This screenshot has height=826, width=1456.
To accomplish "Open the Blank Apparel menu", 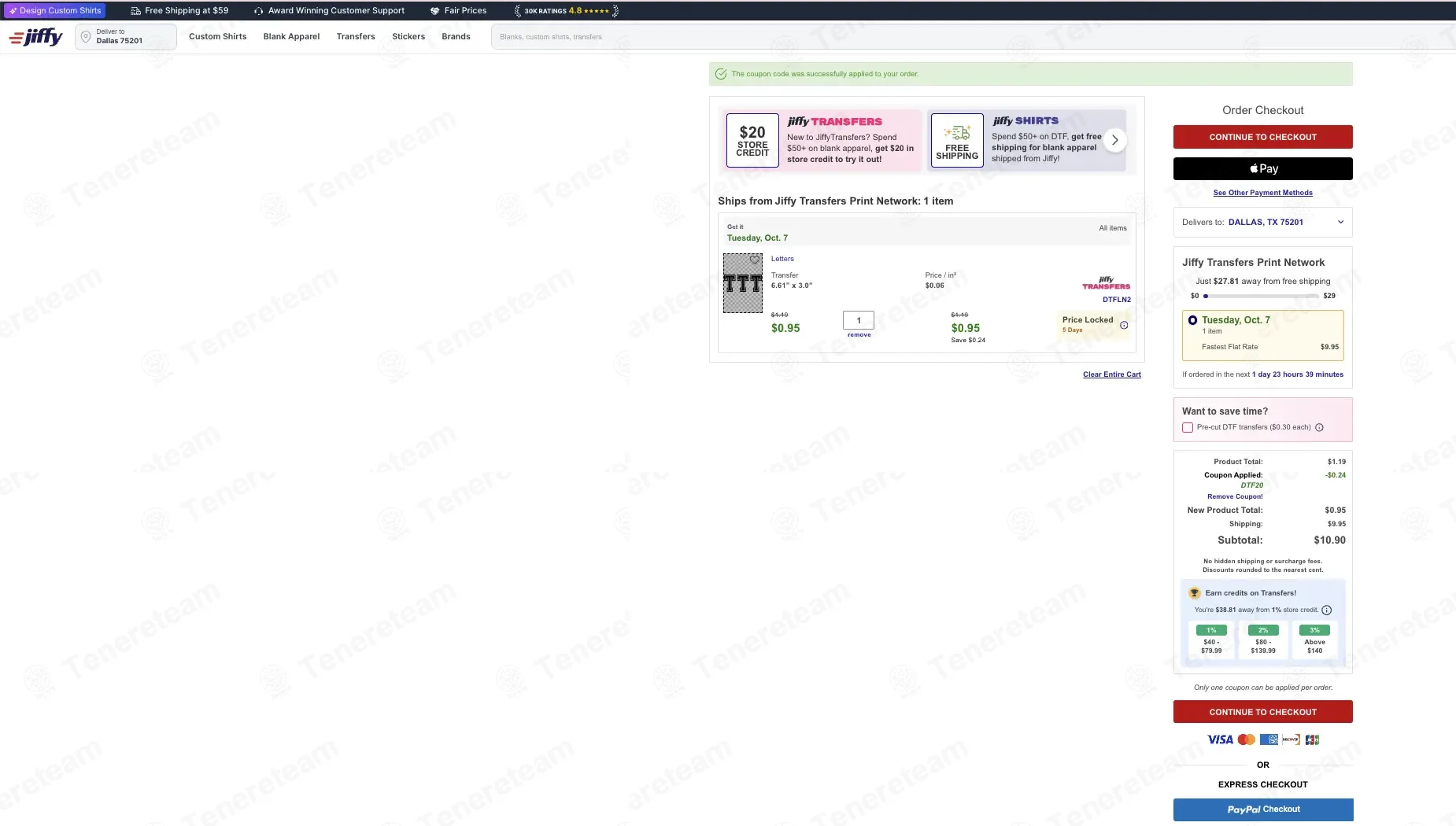I will (291, 37).
